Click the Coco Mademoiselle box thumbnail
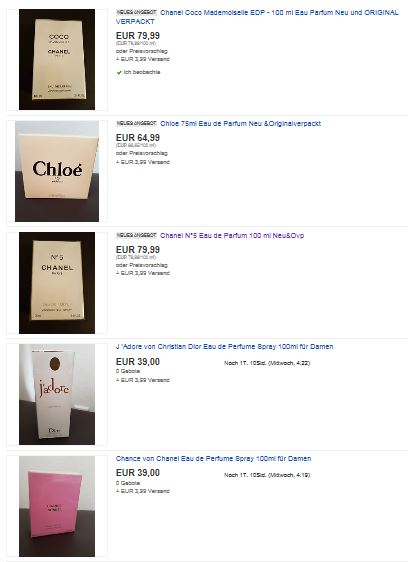Image resolution: width=408 pixels, height=562 pixels. click(57, 59)
